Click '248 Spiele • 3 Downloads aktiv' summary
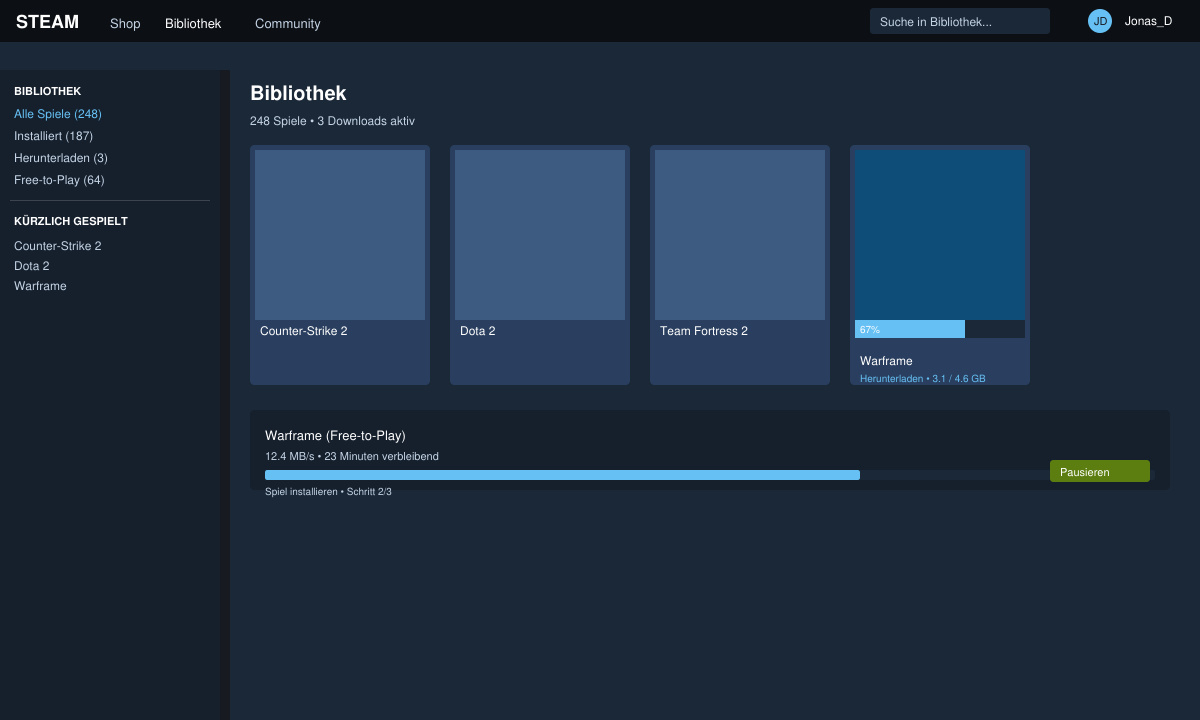The width and height of the screenshot is (1200, 720). tap(332, 121)
